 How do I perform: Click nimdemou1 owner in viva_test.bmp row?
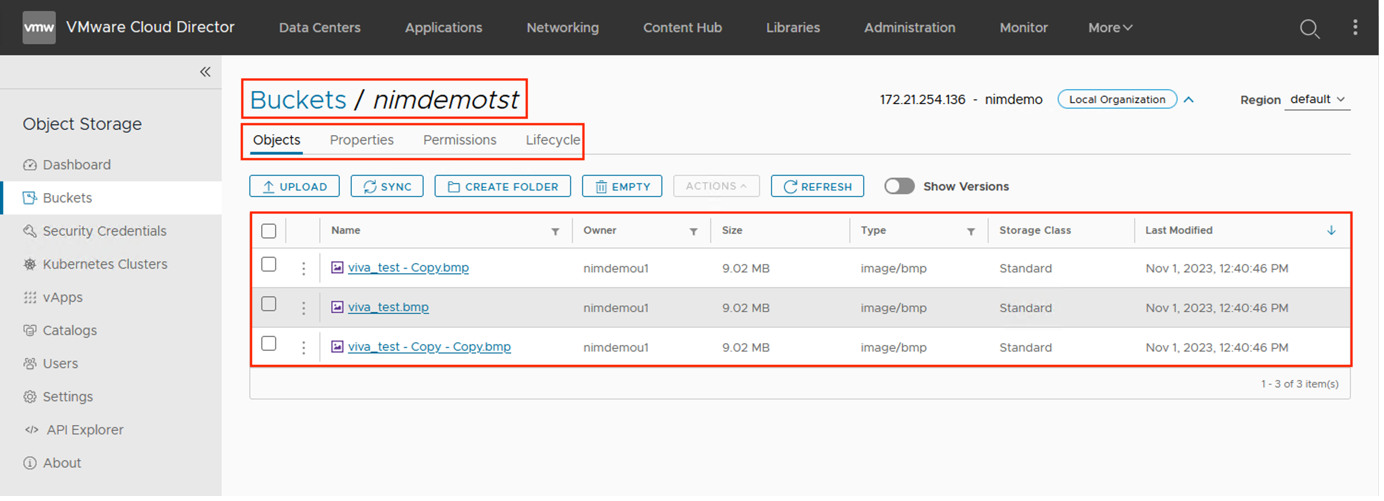[616, 308]
